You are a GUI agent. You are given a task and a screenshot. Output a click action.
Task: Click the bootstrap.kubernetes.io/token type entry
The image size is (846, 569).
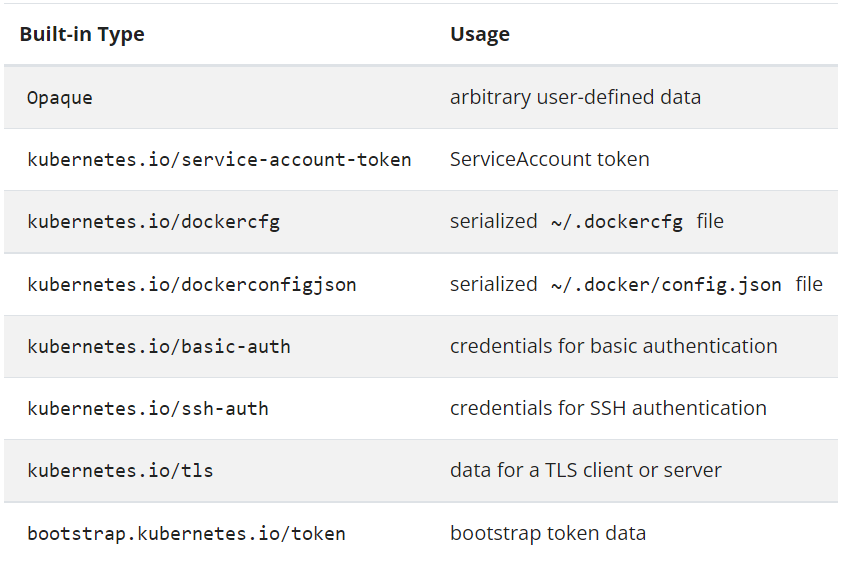click(x=186, y=534)
